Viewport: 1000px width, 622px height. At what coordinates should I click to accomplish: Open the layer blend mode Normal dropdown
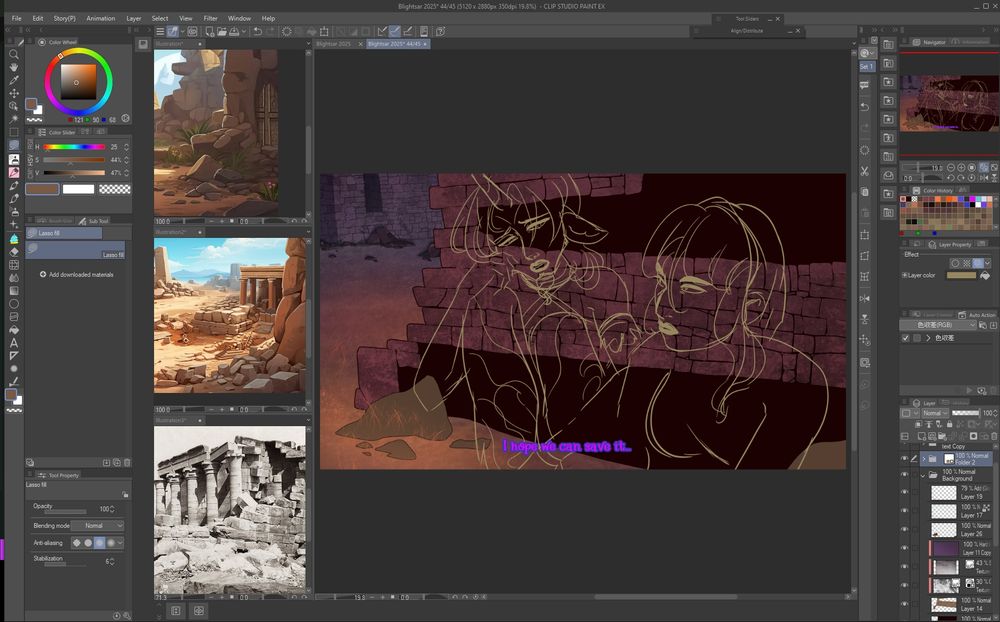tap(937, 413)
